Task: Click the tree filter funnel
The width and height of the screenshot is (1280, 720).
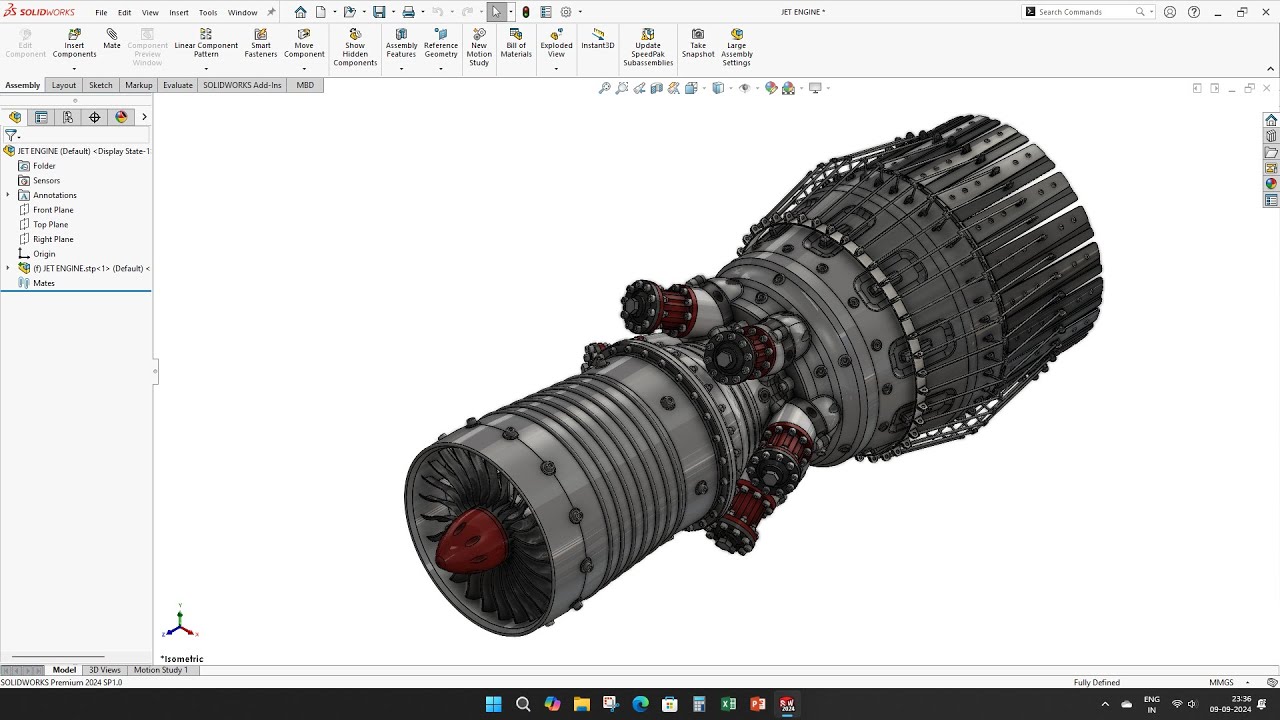Action: pyautogui.click(x=11, y=135)
